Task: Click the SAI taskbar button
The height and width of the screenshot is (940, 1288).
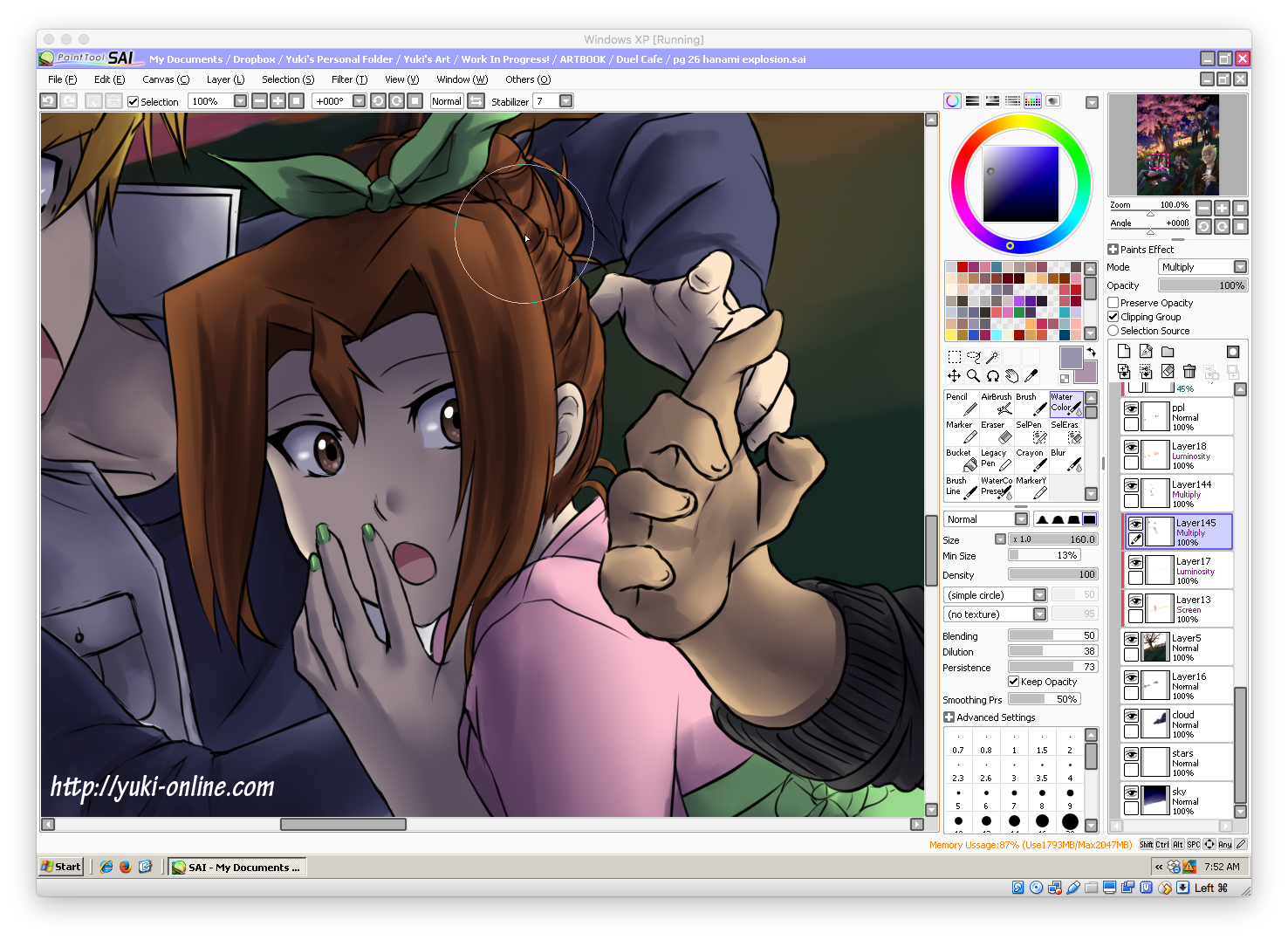Action: [x=236, y=867]
